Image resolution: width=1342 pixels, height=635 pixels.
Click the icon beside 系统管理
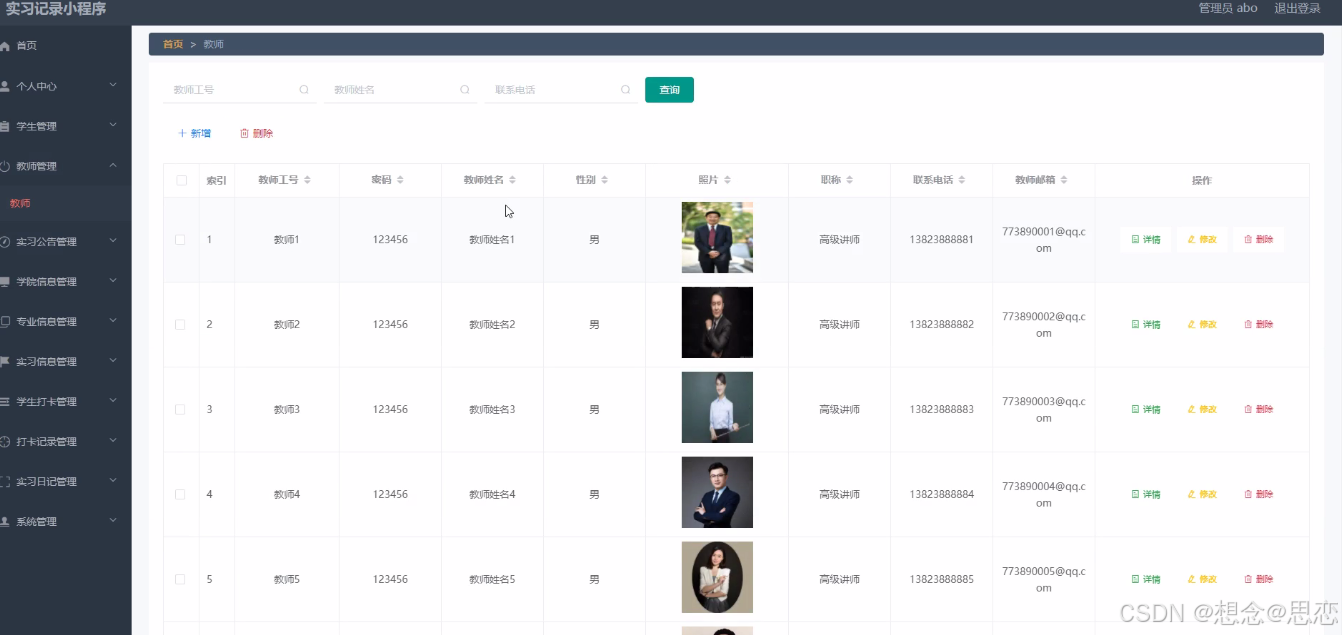[5, 522]
